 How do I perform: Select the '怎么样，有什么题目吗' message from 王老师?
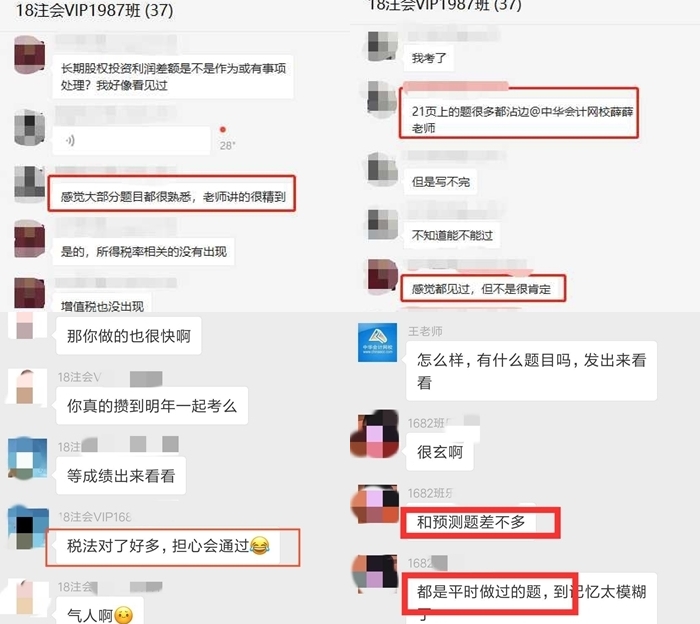point(531,370)
